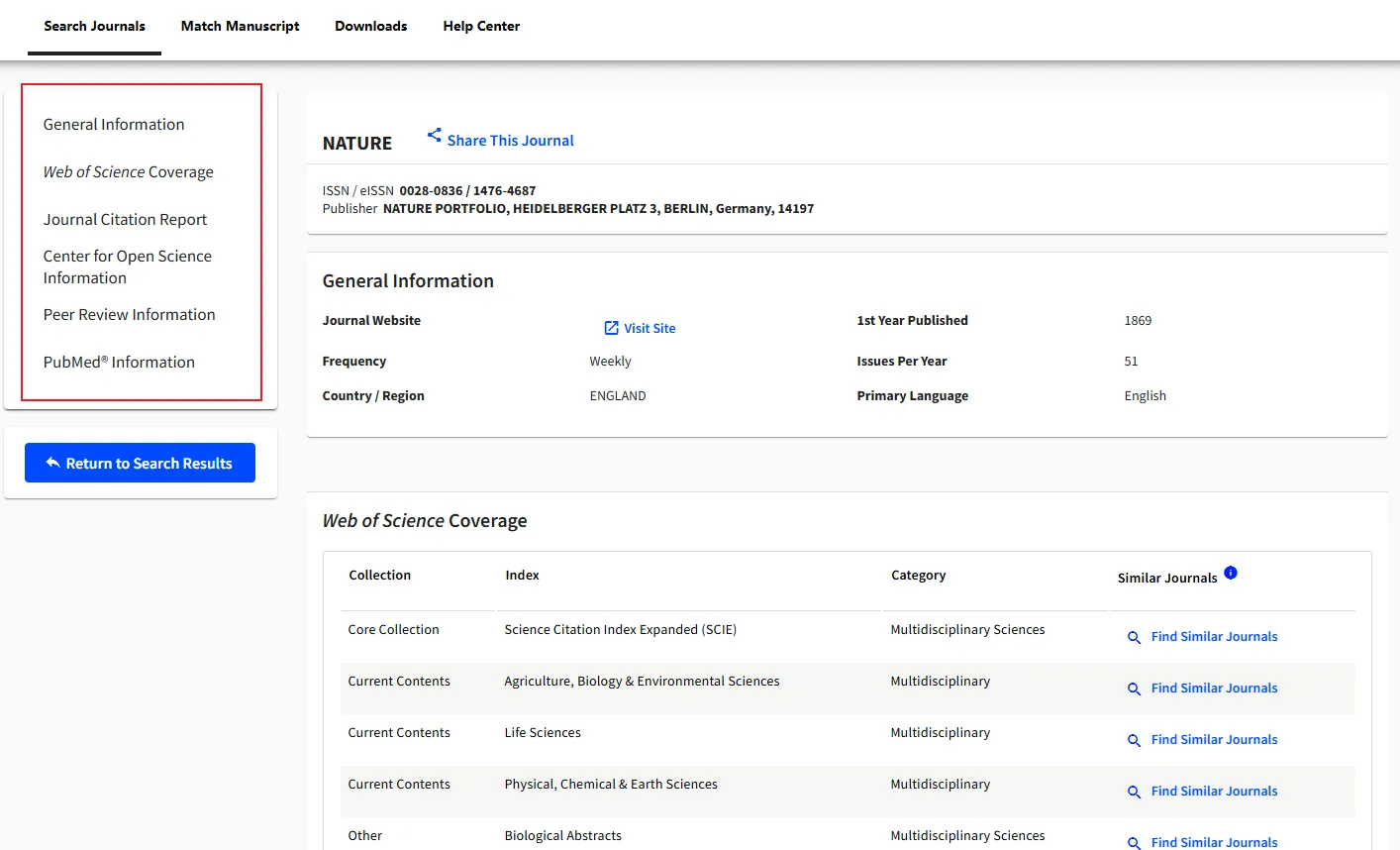
Task: Click the Agriculture, Biology & Environmental Sciences cell
Action: (642, 682)
